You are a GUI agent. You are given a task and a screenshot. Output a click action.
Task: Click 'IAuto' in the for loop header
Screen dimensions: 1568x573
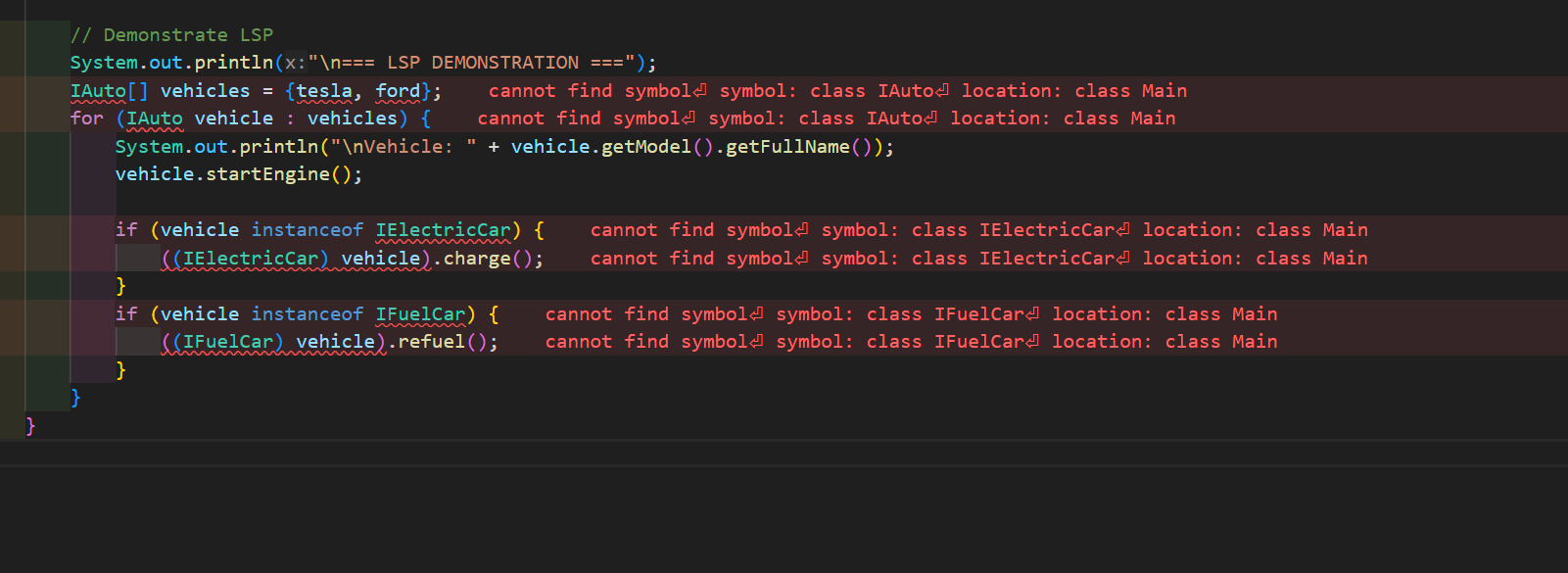(x=155, y=118)
